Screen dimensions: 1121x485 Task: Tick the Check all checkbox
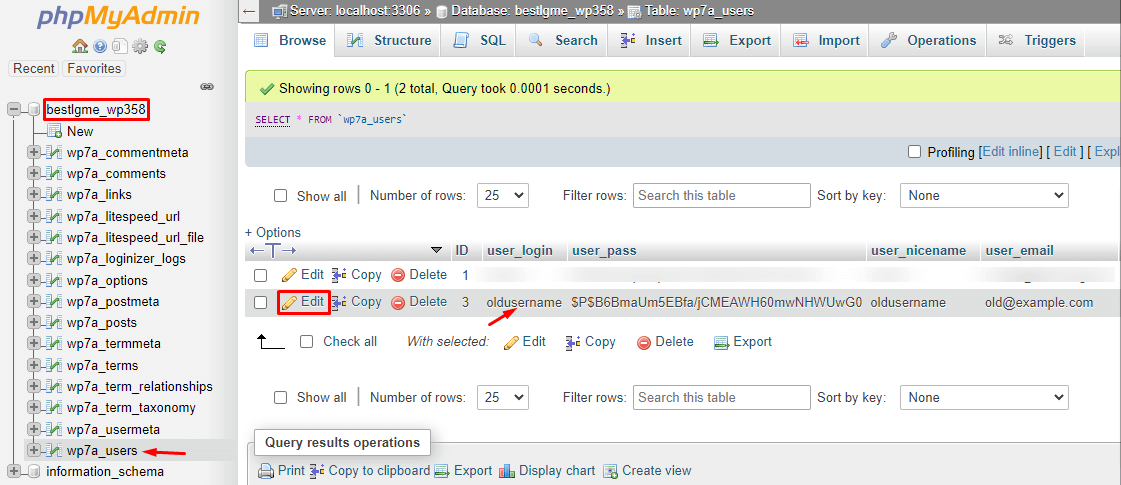[307, 342]
